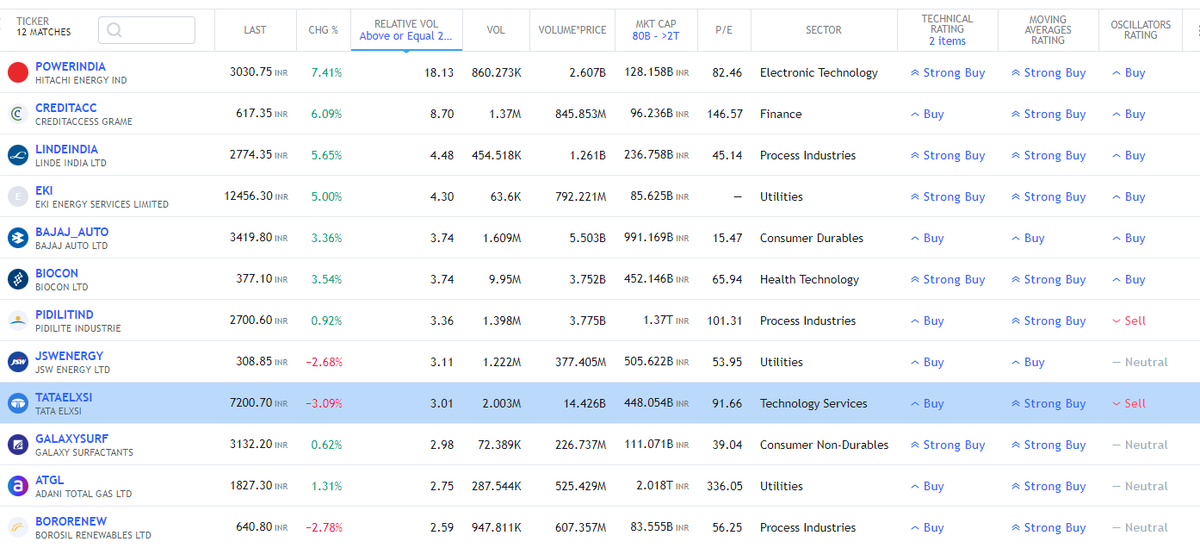1200x554 pixels.
Task: Open the PIDILITIND ticker link
Action: coord(64,315)
